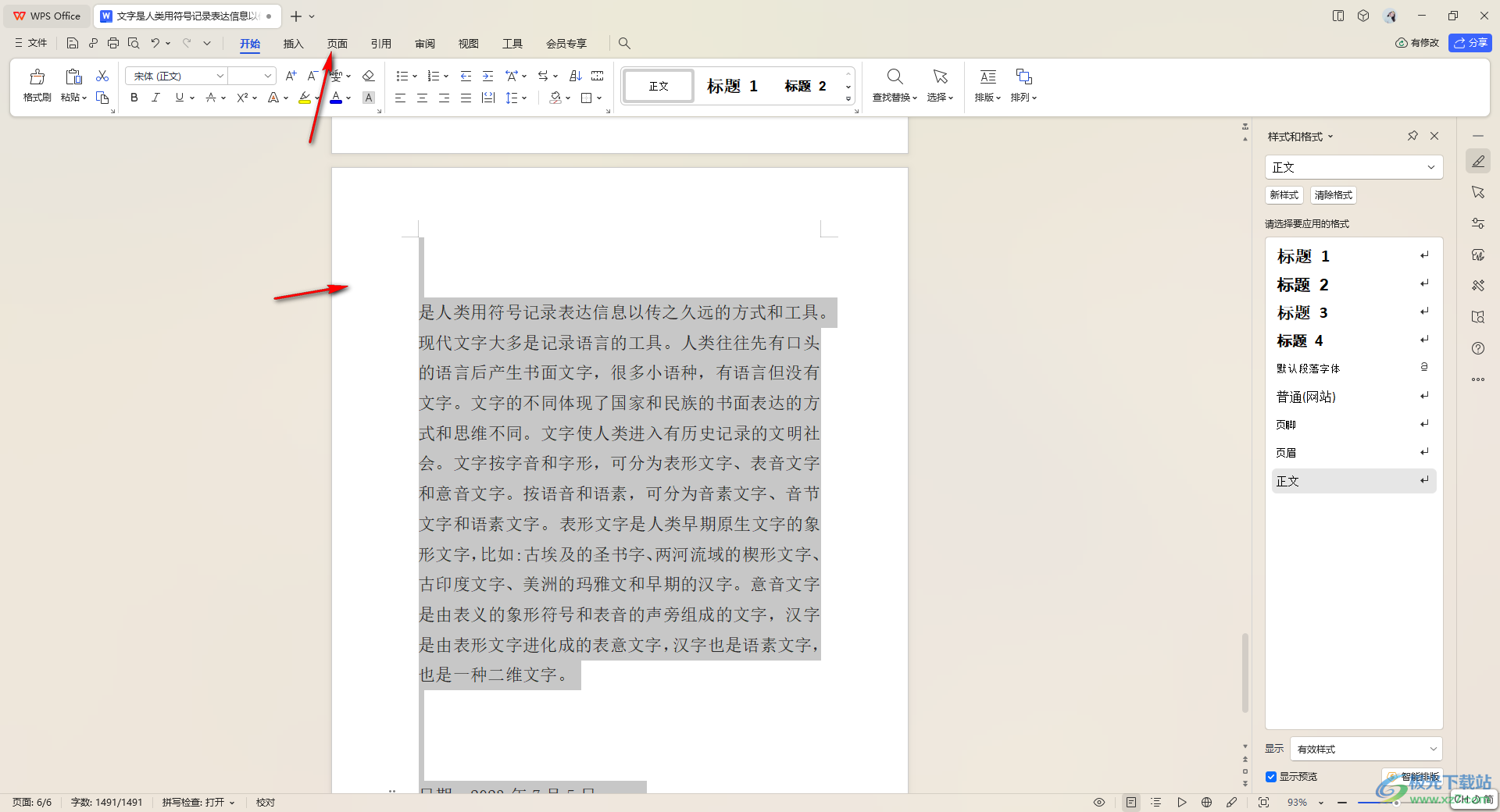Click the increase indent icon
This screenshot has height=812, width=1500.
click(487, 76)
